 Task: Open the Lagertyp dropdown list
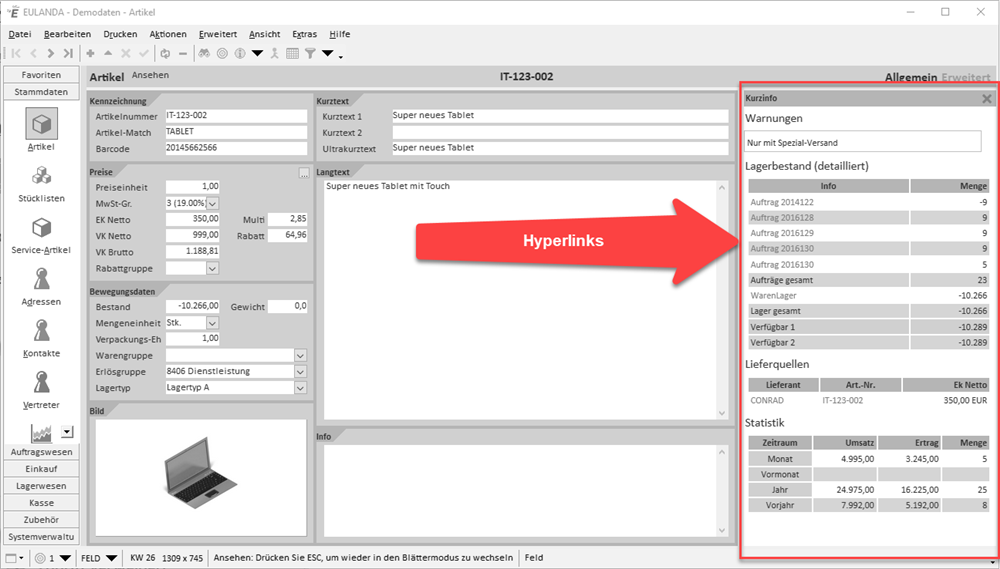pyautogui.click(x=300, y=387)
